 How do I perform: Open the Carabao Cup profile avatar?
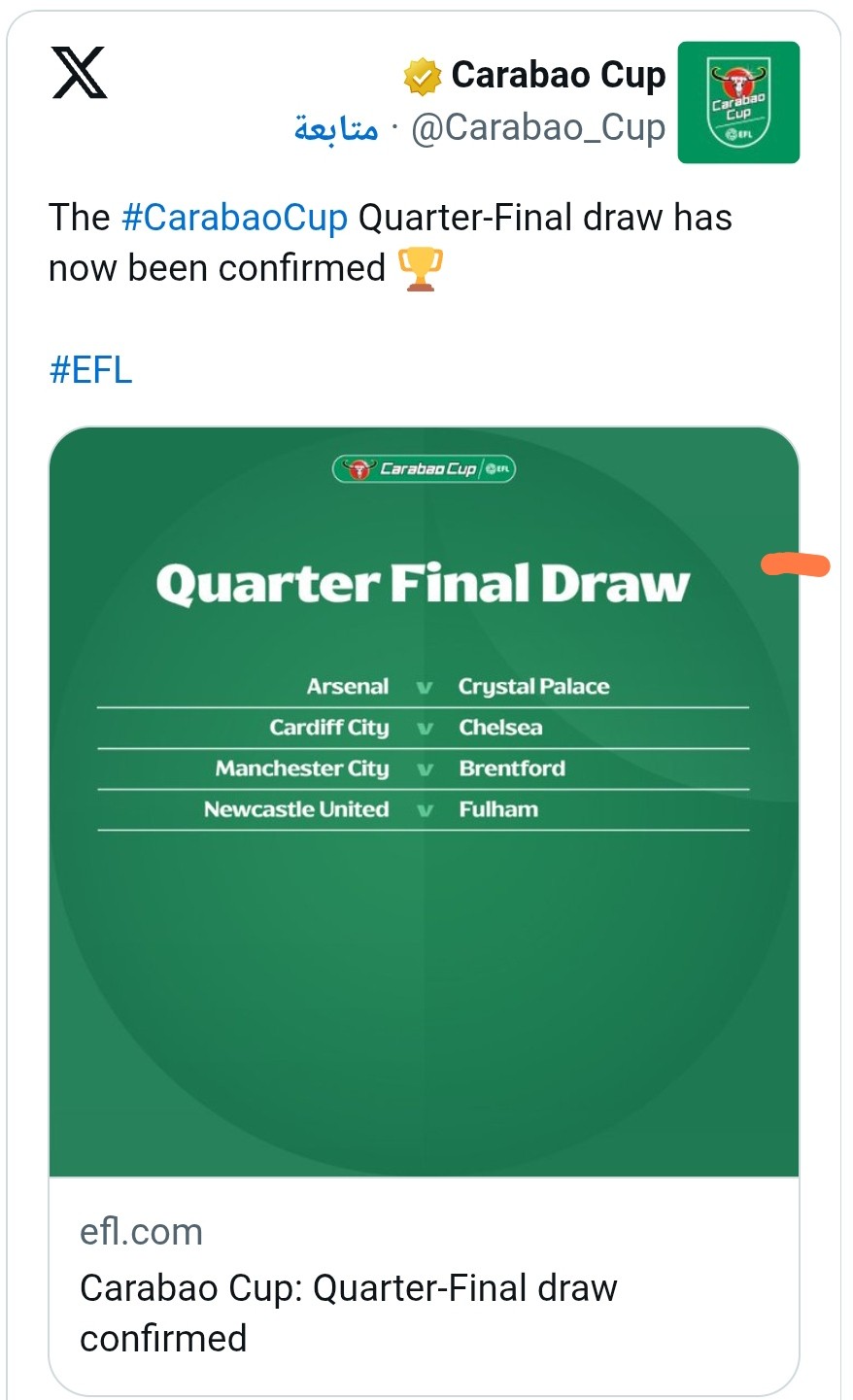coord(738,102)
